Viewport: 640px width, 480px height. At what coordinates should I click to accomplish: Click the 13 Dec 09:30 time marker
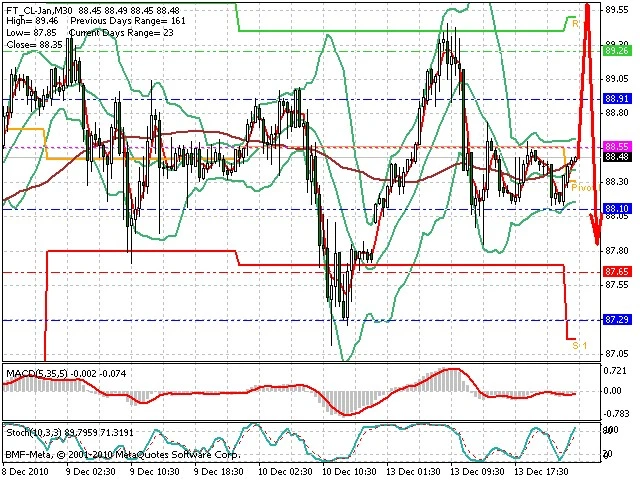[477, 472]
